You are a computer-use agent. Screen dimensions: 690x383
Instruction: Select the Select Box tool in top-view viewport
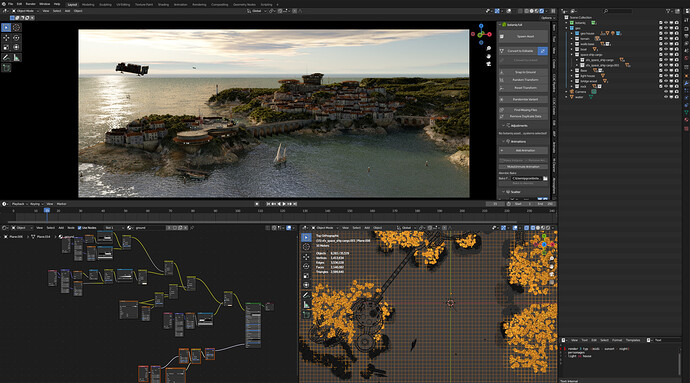tap(306, 238)
